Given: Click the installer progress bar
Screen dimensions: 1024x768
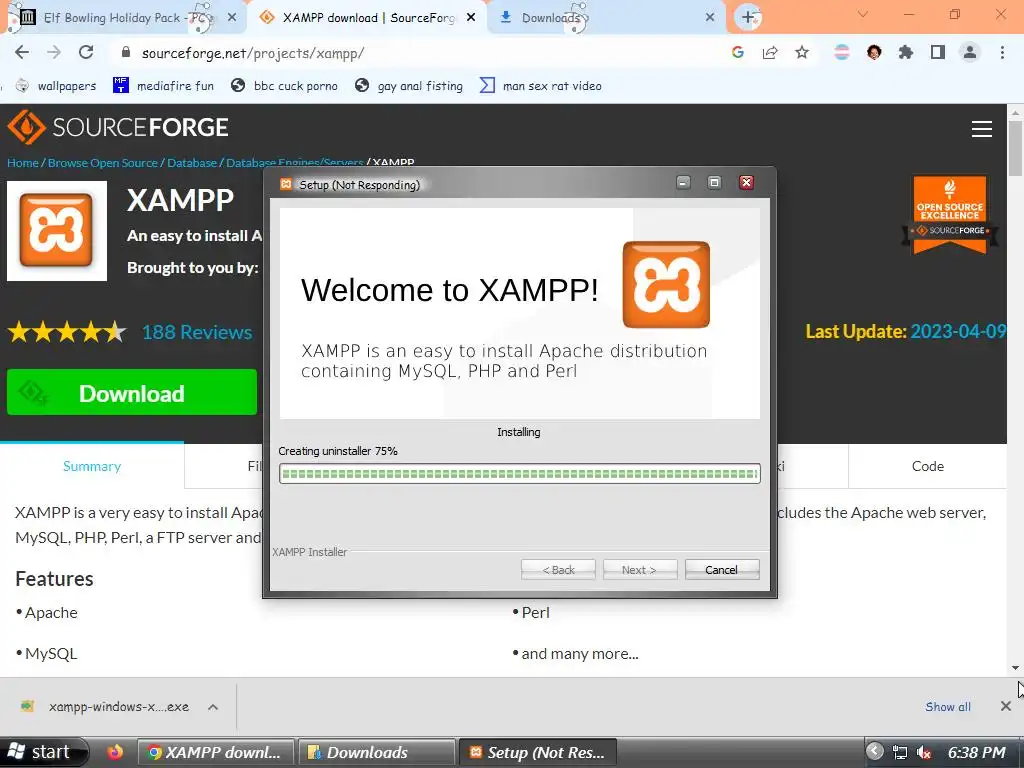Looking at the screenshot, I should click(520, 473).
